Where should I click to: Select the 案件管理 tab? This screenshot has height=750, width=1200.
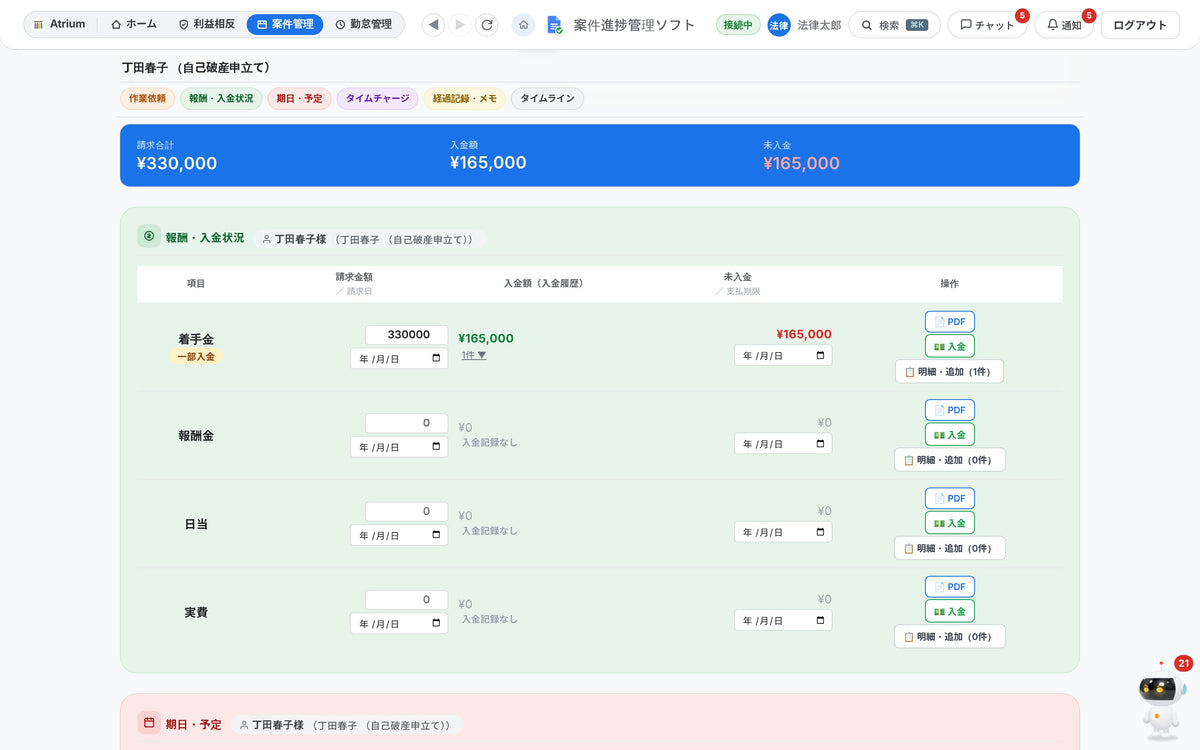tap(285, 24)
